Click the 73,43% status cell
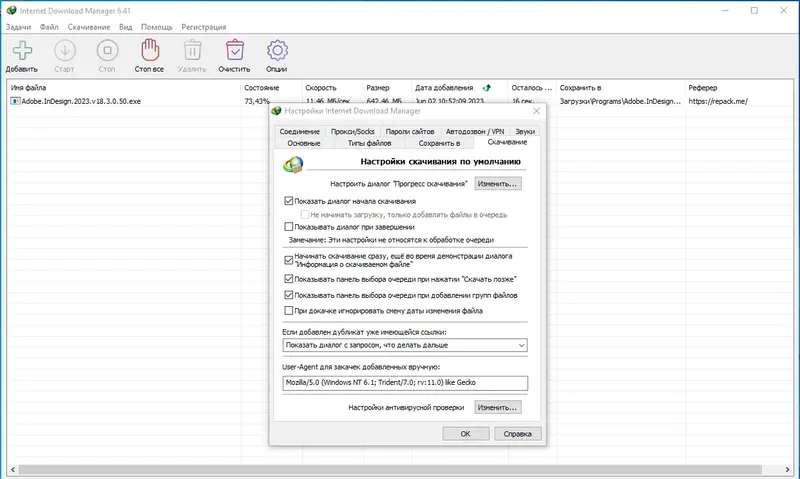800x479 pixels. (257, 101)
